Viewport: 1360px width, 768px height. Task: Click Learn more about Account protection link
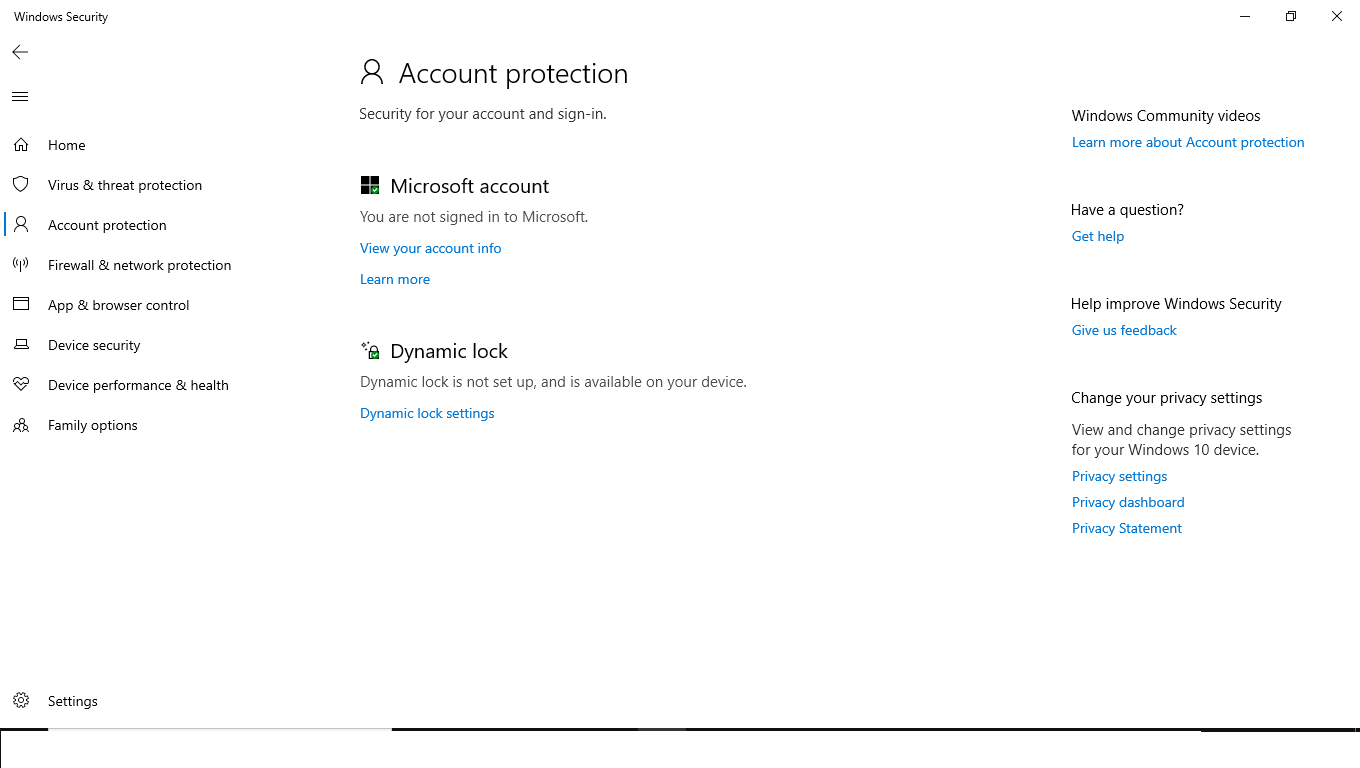point(1188,142)
